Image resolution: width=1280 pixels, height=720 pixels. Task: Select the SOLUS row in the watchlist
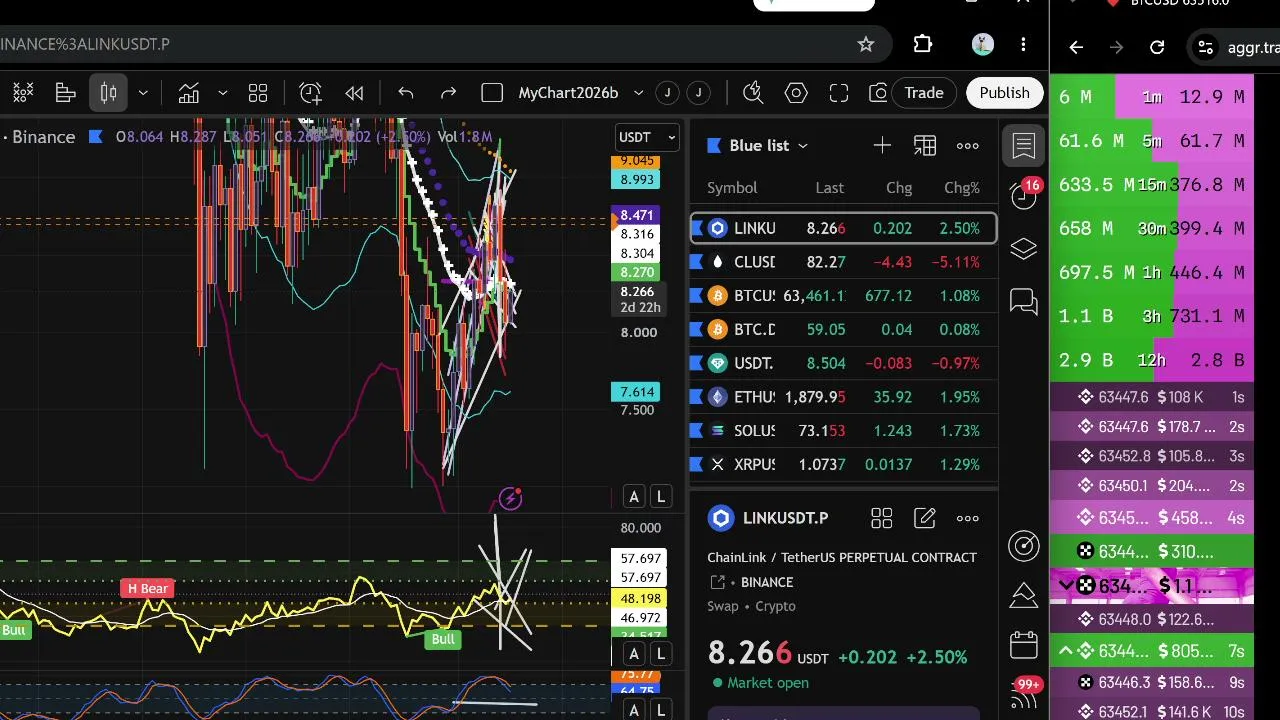pyautogui.click(x=843, y=431)
